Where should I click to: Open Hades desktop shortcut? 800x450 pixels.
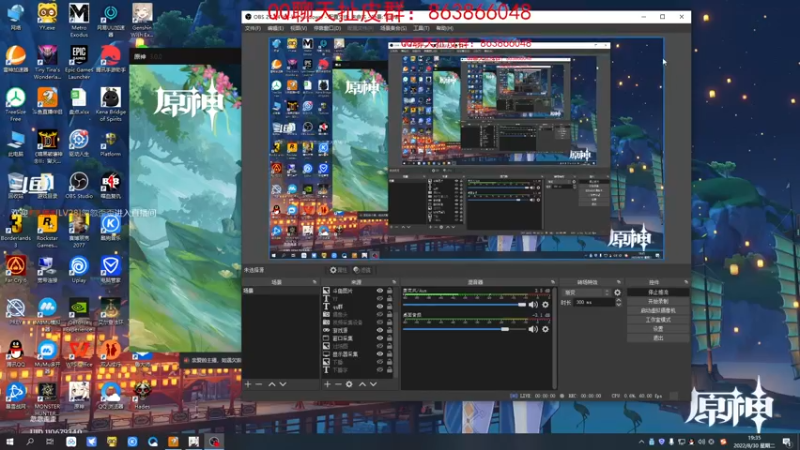142,395
